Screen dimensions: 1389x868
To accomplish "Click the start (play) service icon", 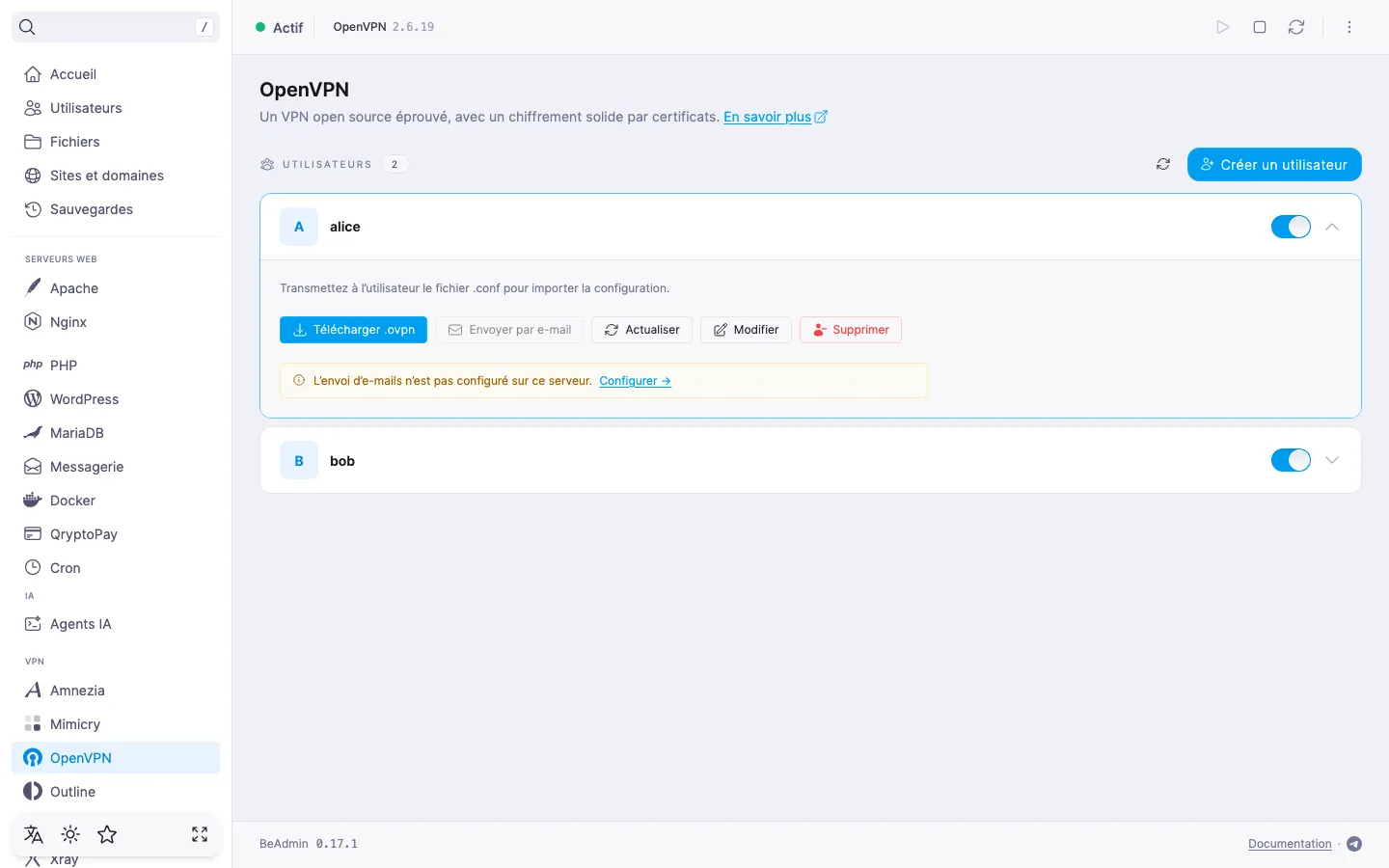I will 1223,27.
